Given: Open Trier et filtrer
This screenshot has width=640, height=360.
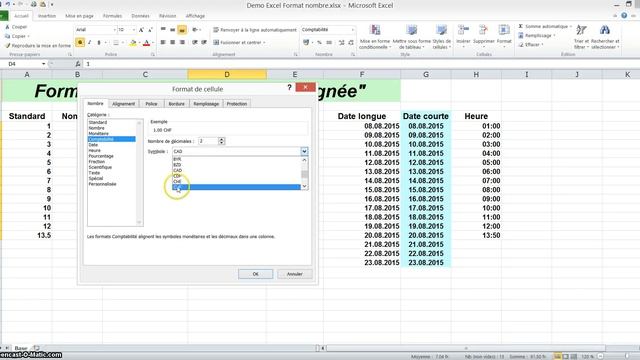Looking at the screenshot, I should 581,37.
